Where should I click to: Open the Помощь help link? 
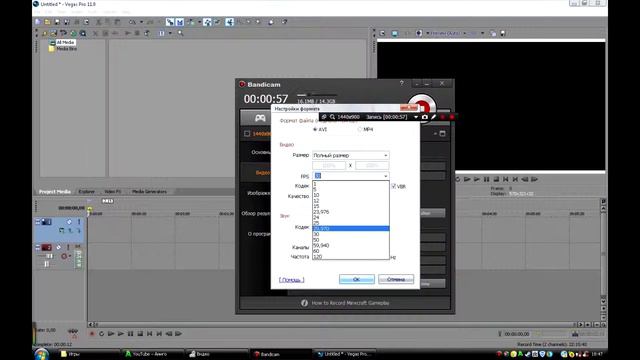click(291, 280)
